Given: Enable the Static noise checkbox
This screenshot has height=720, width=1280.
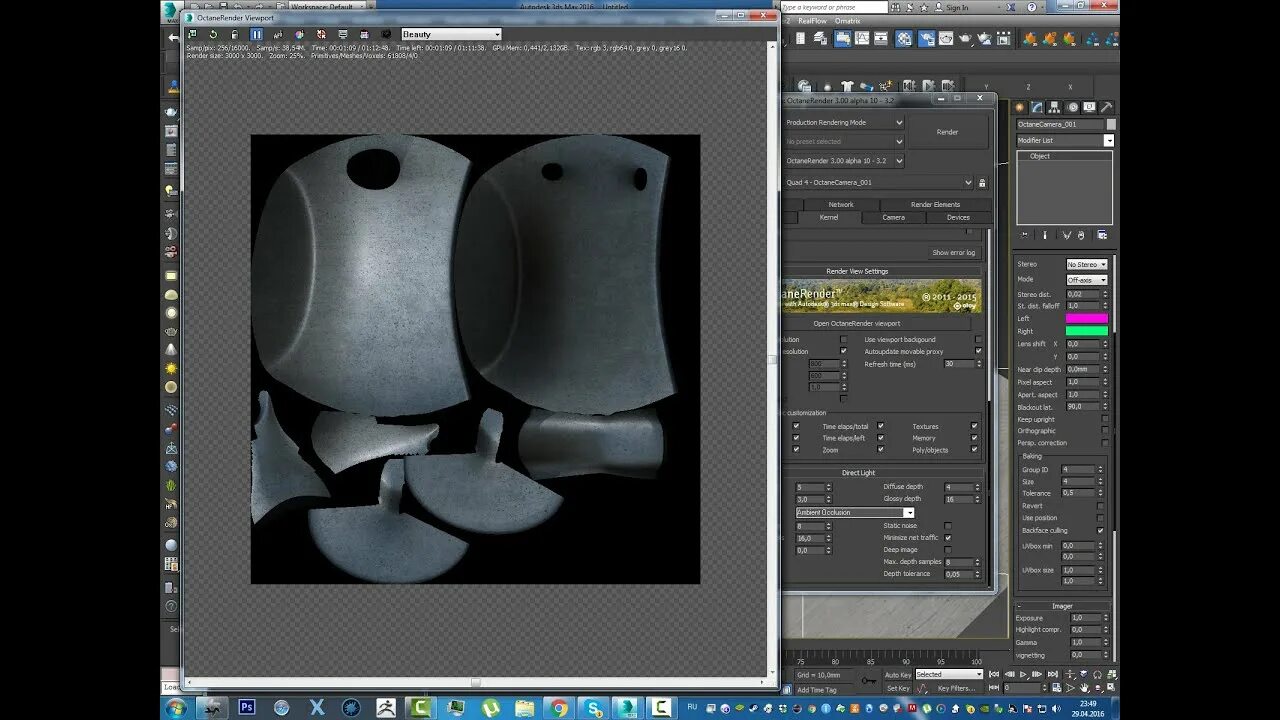Looking at the screenshot, I should point(948,525).
